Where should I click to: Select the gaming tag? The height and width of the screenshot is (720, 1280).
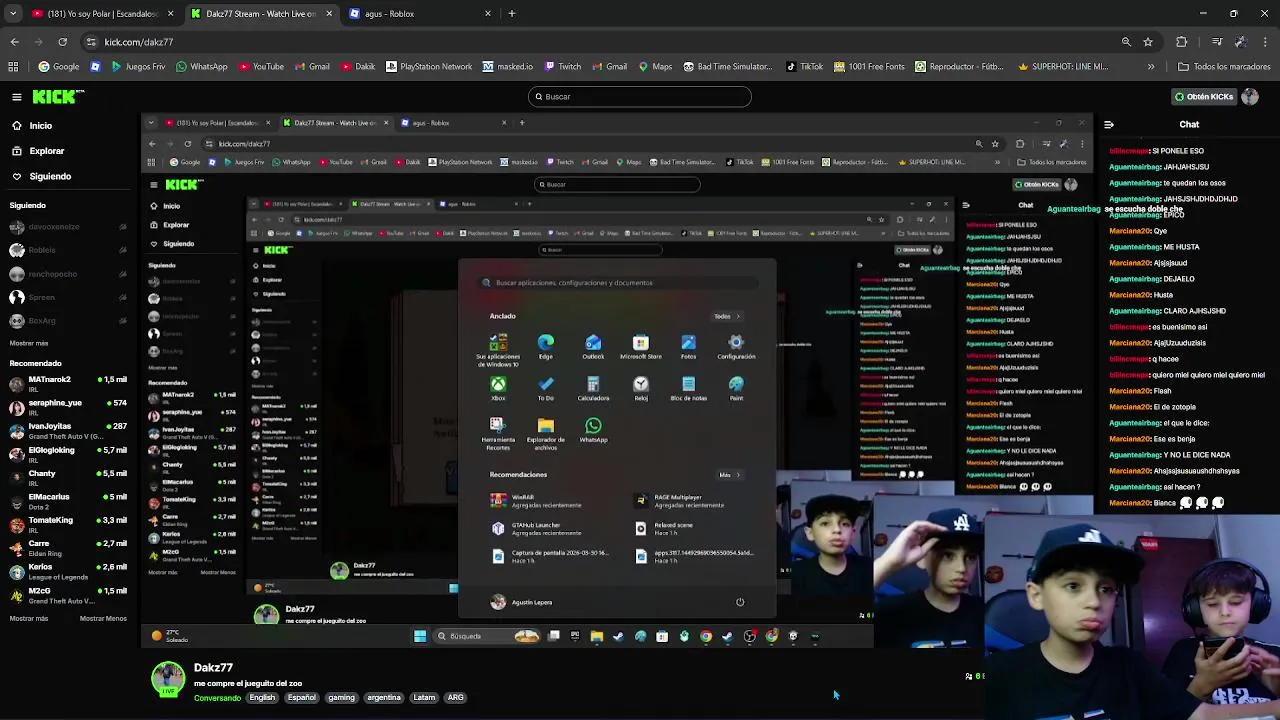341,698
